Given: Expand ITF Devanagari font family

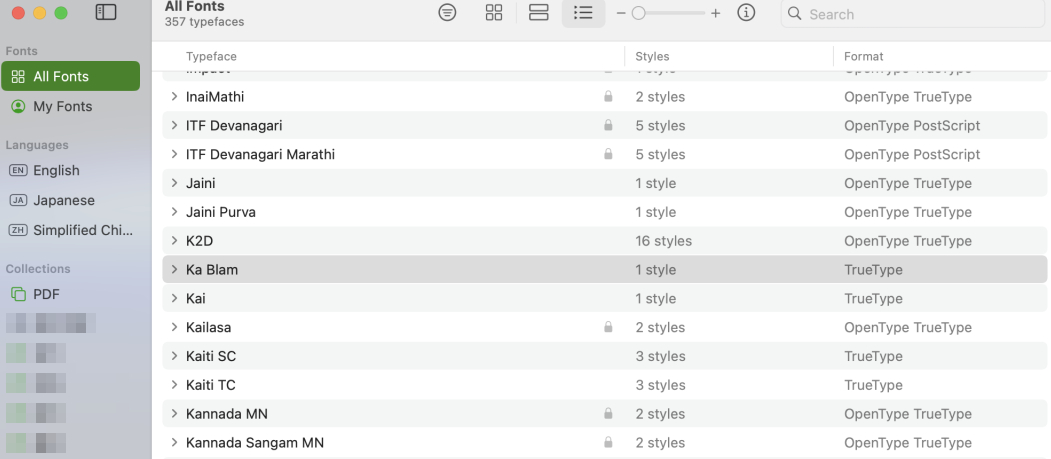Looking at the screenshot, I should pos(174,126).
